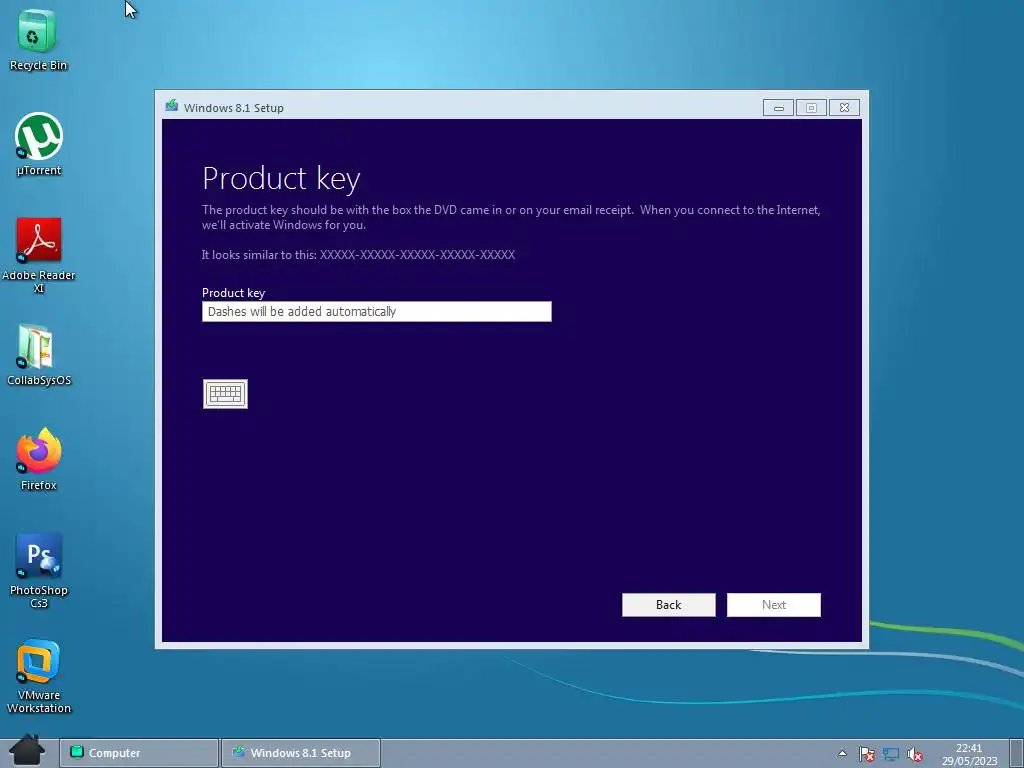Screen dimensions: 1024x768
Task: Click the XXXXX-XXXXX-XXXXX-XXXXX-XXXXX sample text
Action: 417,255
